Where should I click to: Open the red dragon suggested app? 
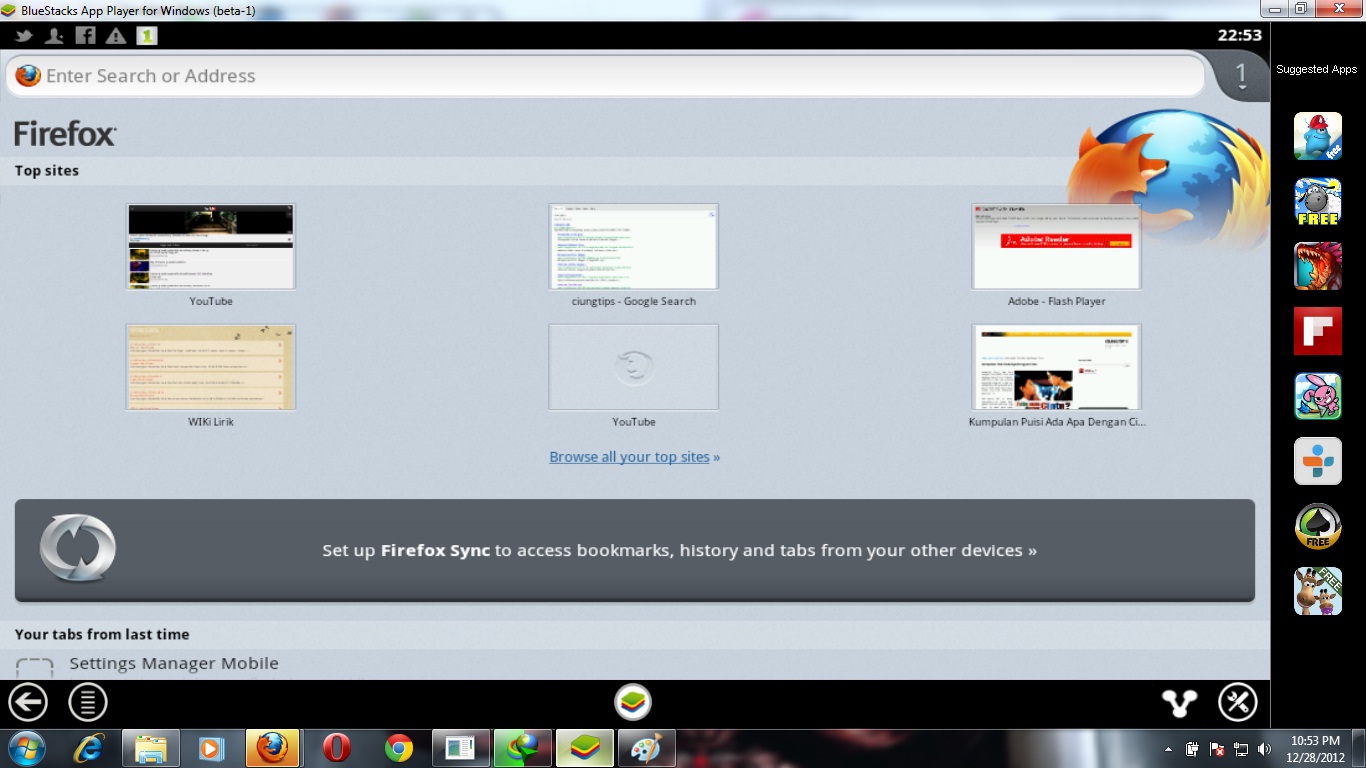coord(1318,266)
